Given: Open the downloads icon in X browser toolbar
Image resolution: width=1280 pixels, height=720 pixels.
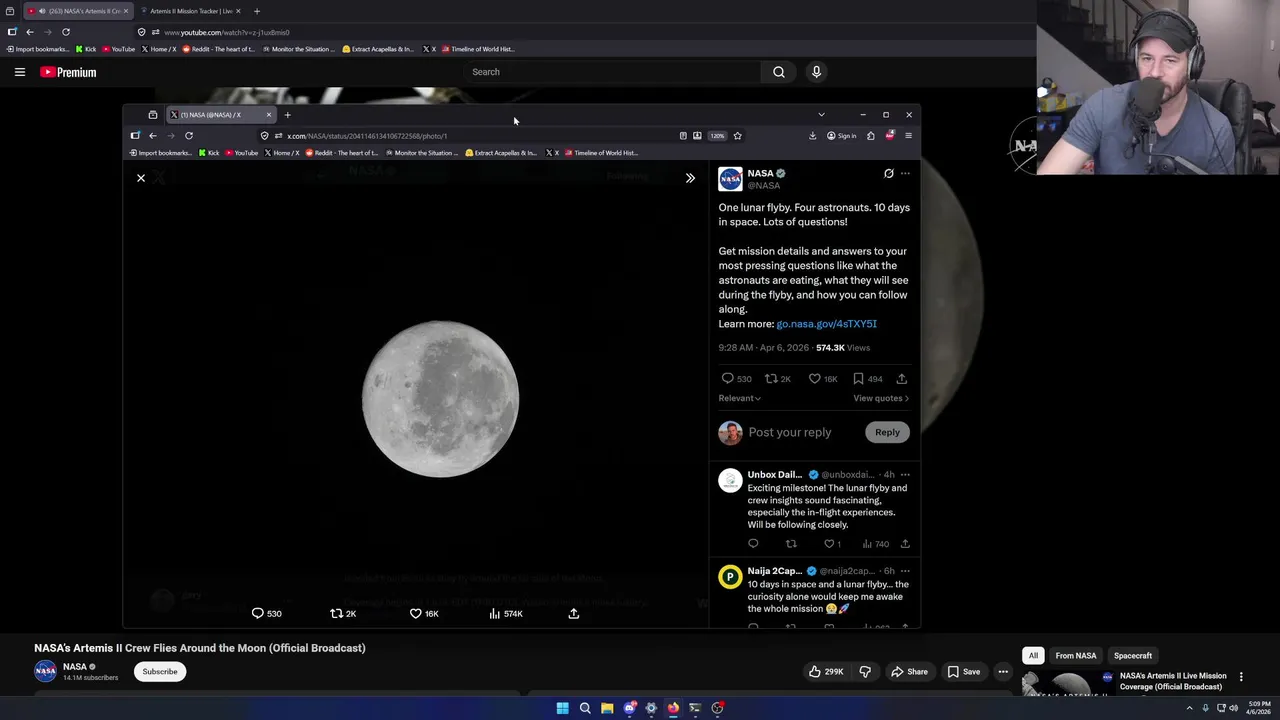Looking at the screenshot, I should [812, 136].
